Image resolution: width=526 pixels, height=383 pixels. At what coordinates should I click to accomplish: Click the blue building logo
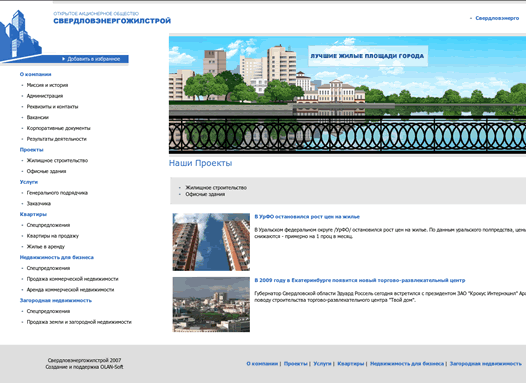(x=20, y=36)
